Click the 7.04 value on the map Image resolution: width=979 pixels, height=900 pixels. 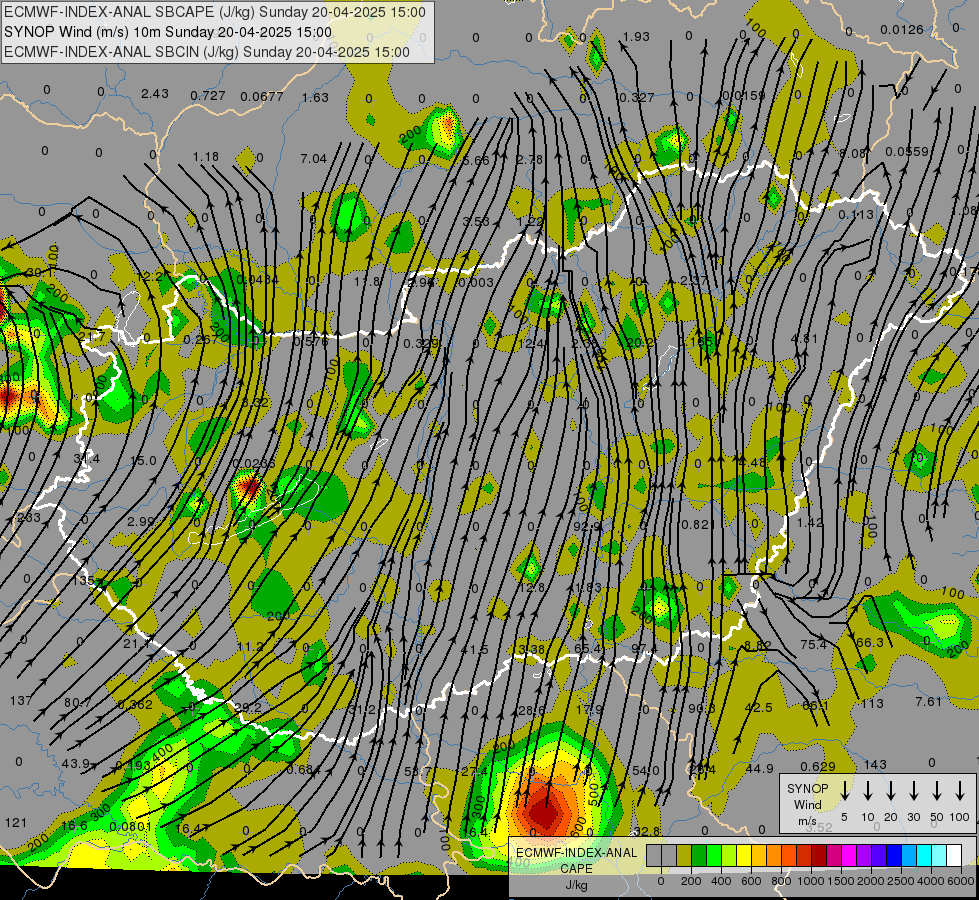(313, 159)
